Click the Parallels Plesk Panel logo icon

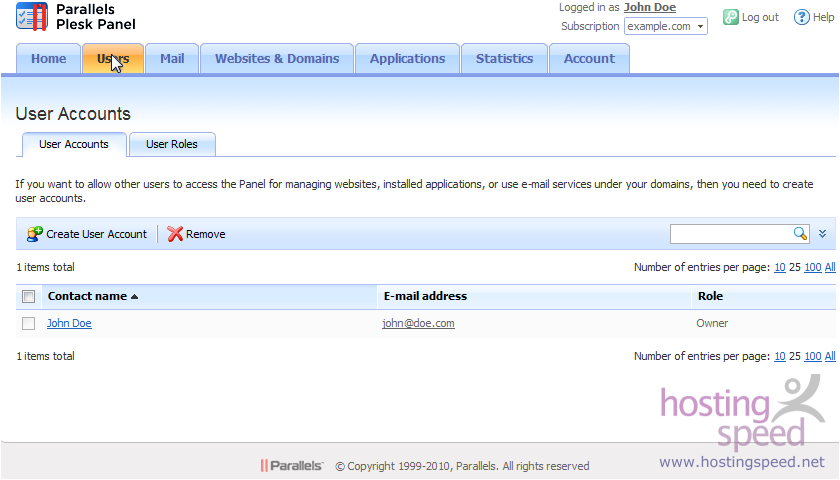pyautogui.click(x=32, y=17)
